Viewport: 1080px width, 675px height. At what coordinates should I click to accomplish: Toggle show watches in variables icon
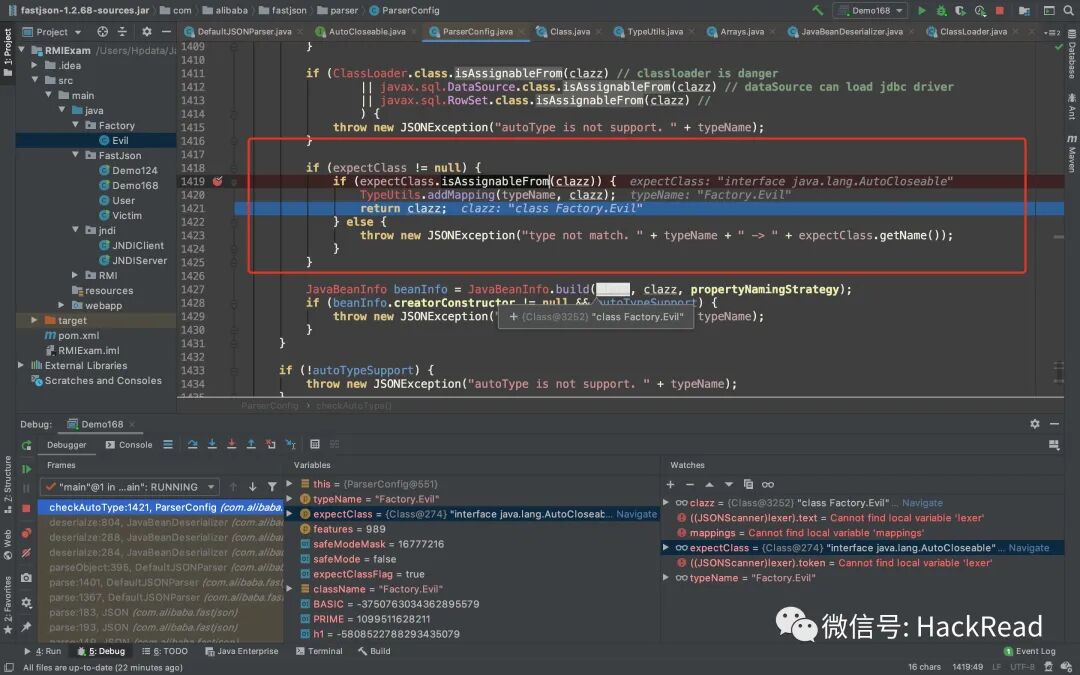tap(768, 484)
